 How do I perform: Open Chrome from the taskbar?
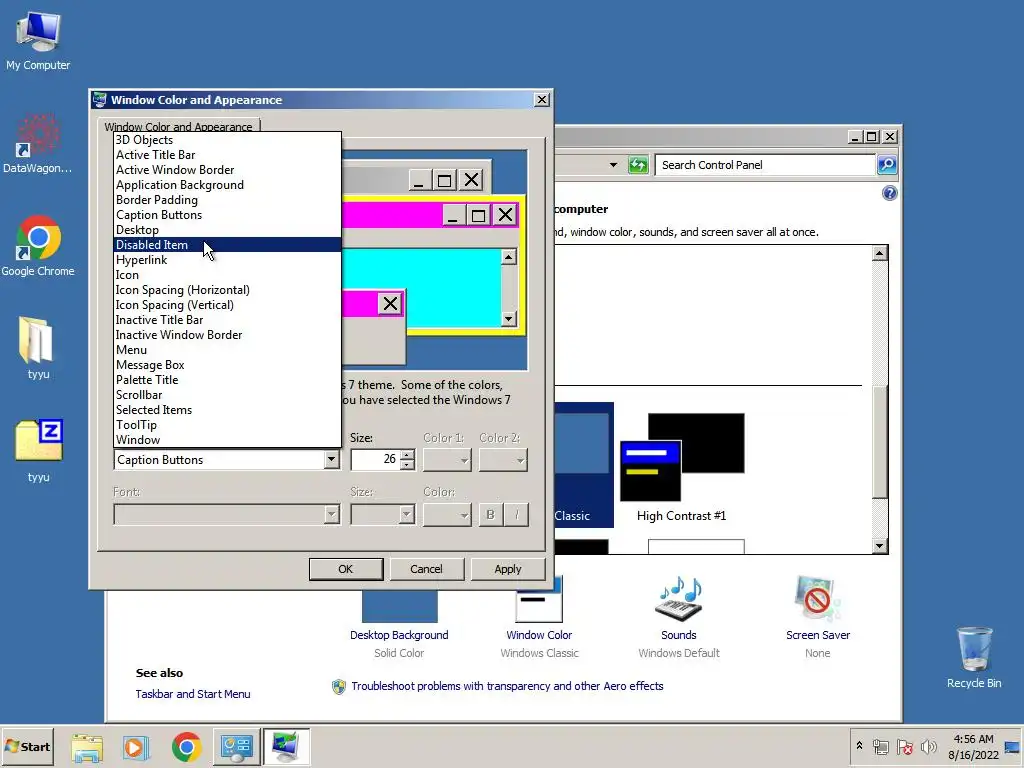[x=186, y=747]
